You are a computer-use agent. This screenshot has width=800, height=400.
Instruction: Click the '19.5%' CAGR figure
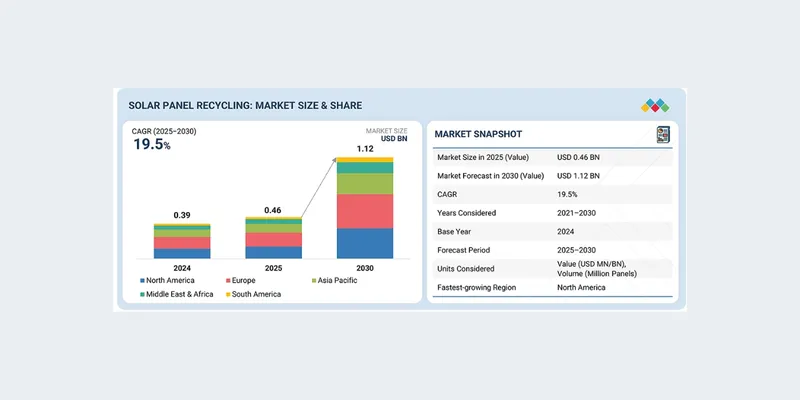[x=152, y=144]
